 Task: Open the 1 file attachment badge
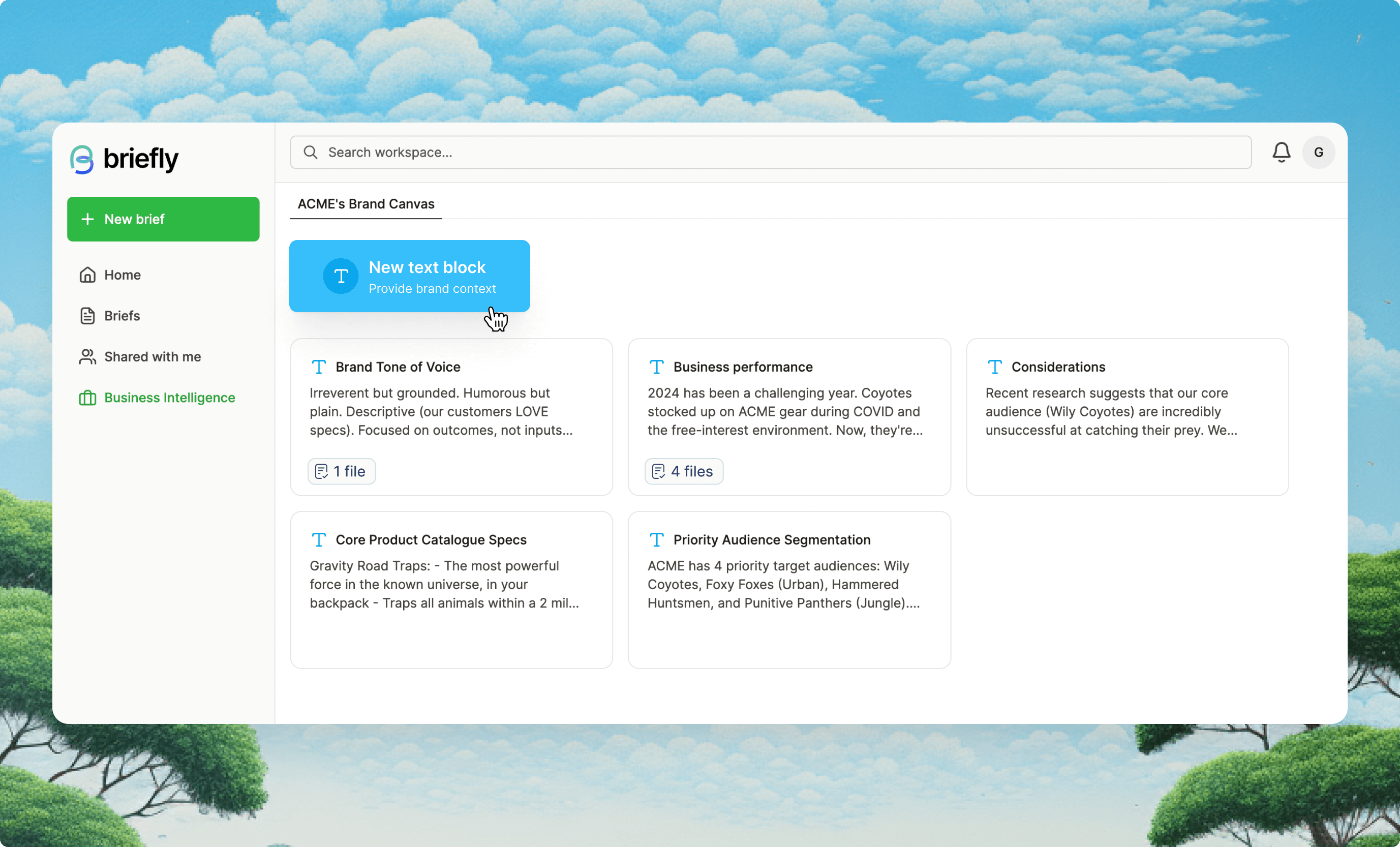pos(342,471)
